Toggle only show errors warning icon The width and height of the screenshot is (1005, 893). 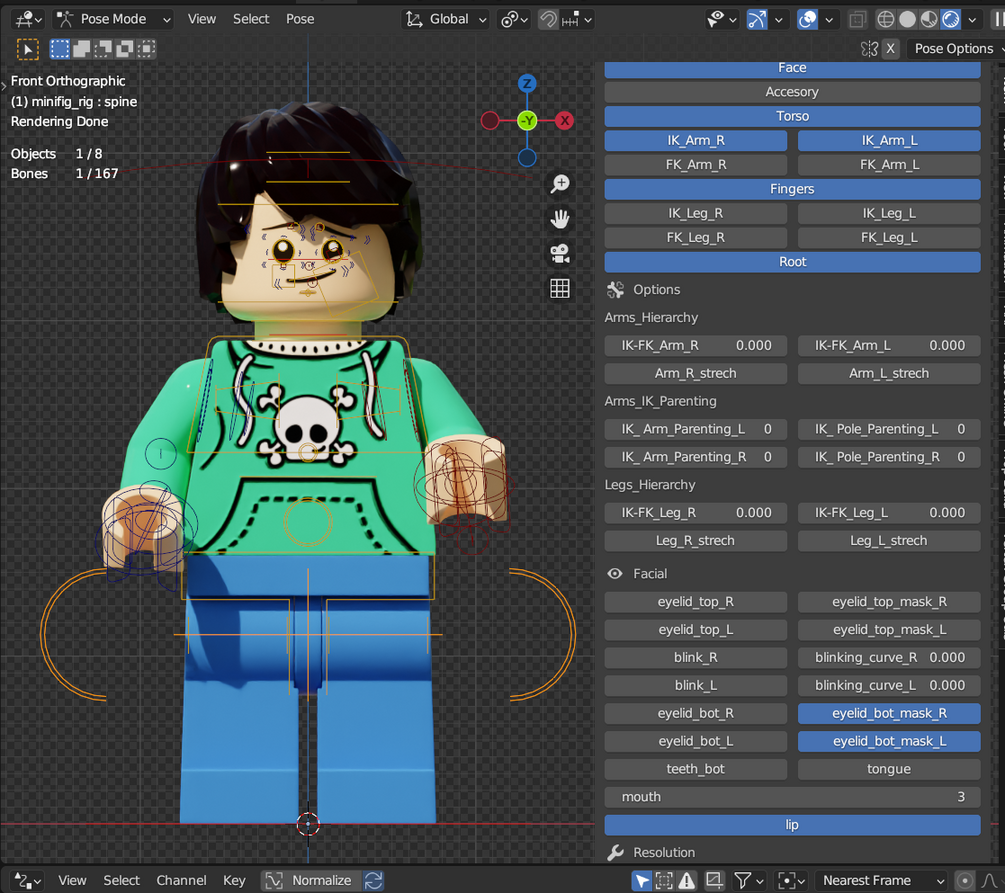click(x=686, y=881)
